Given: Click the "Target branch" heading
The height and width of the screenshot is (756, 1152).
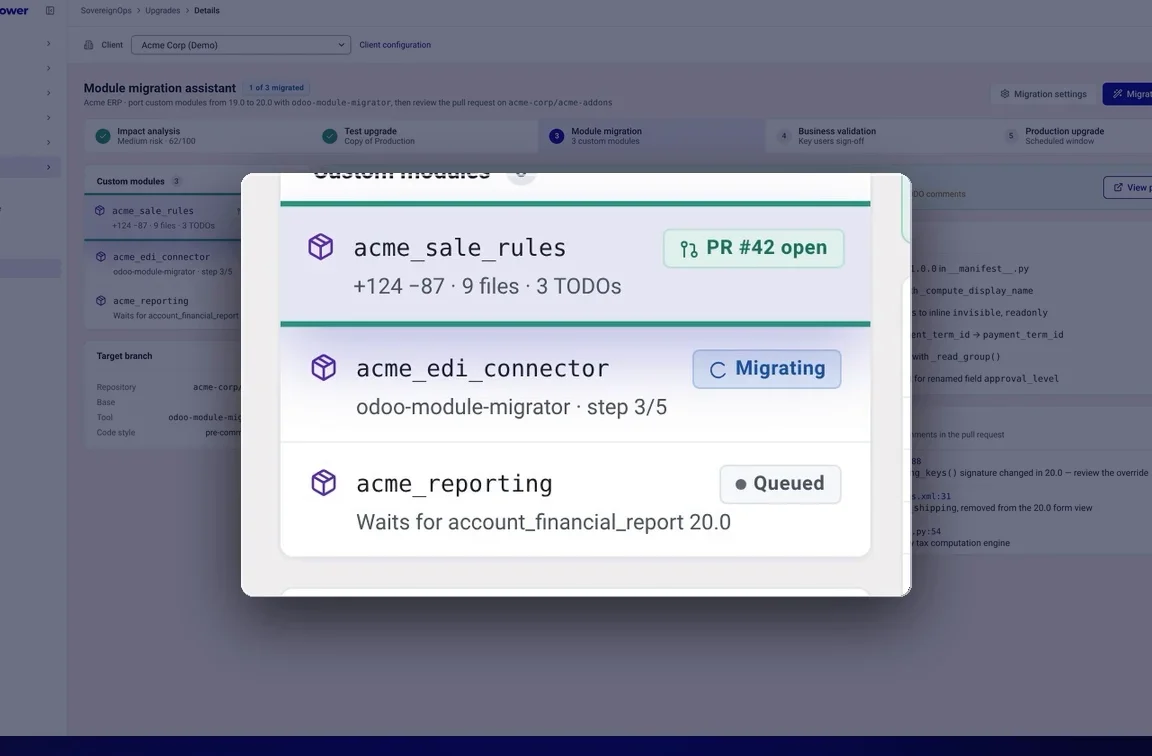Looking at the screenshot, I should [124, 356].
